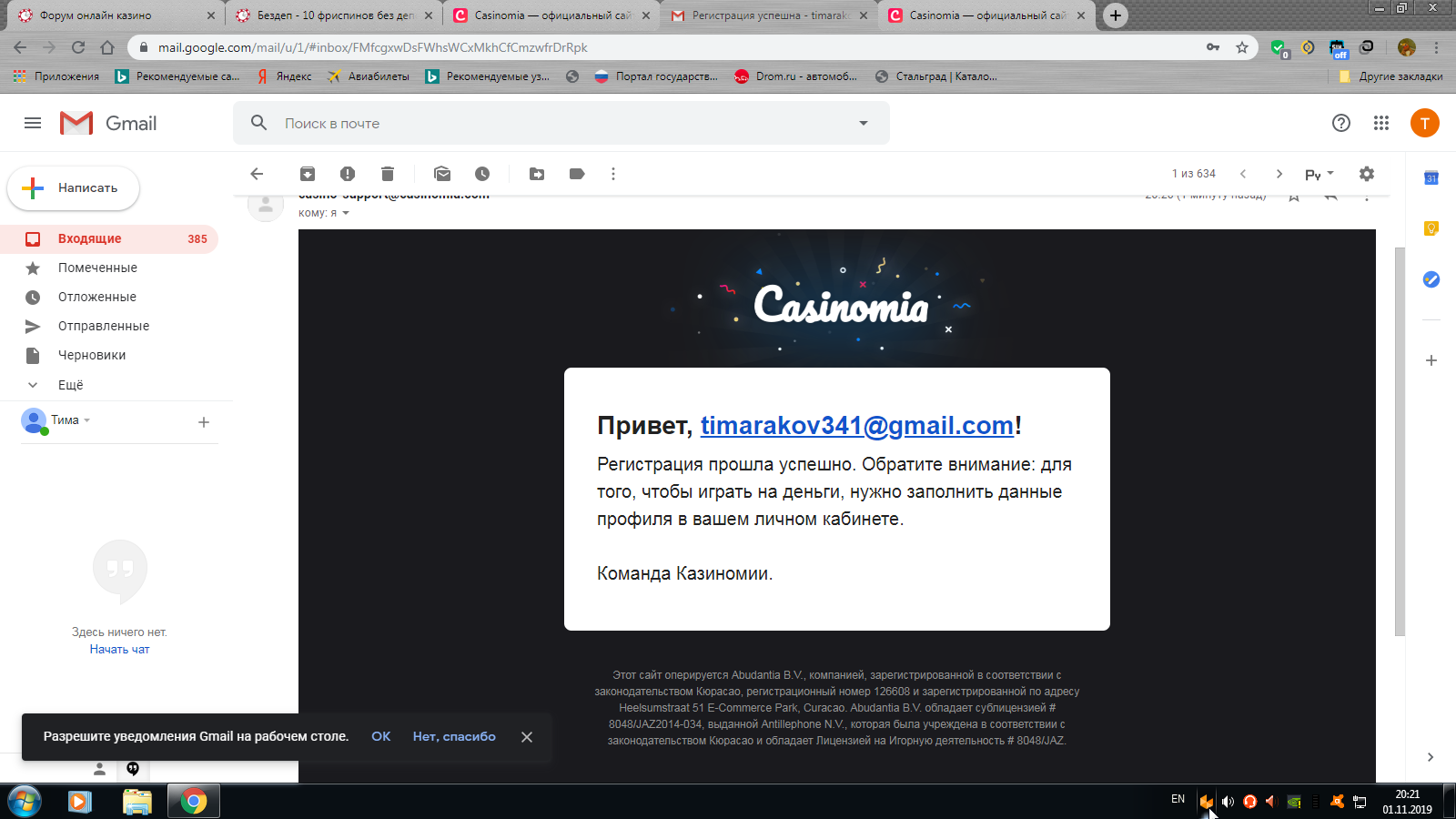
Task: Open the search options dropdown arrow
Action: 864,123
